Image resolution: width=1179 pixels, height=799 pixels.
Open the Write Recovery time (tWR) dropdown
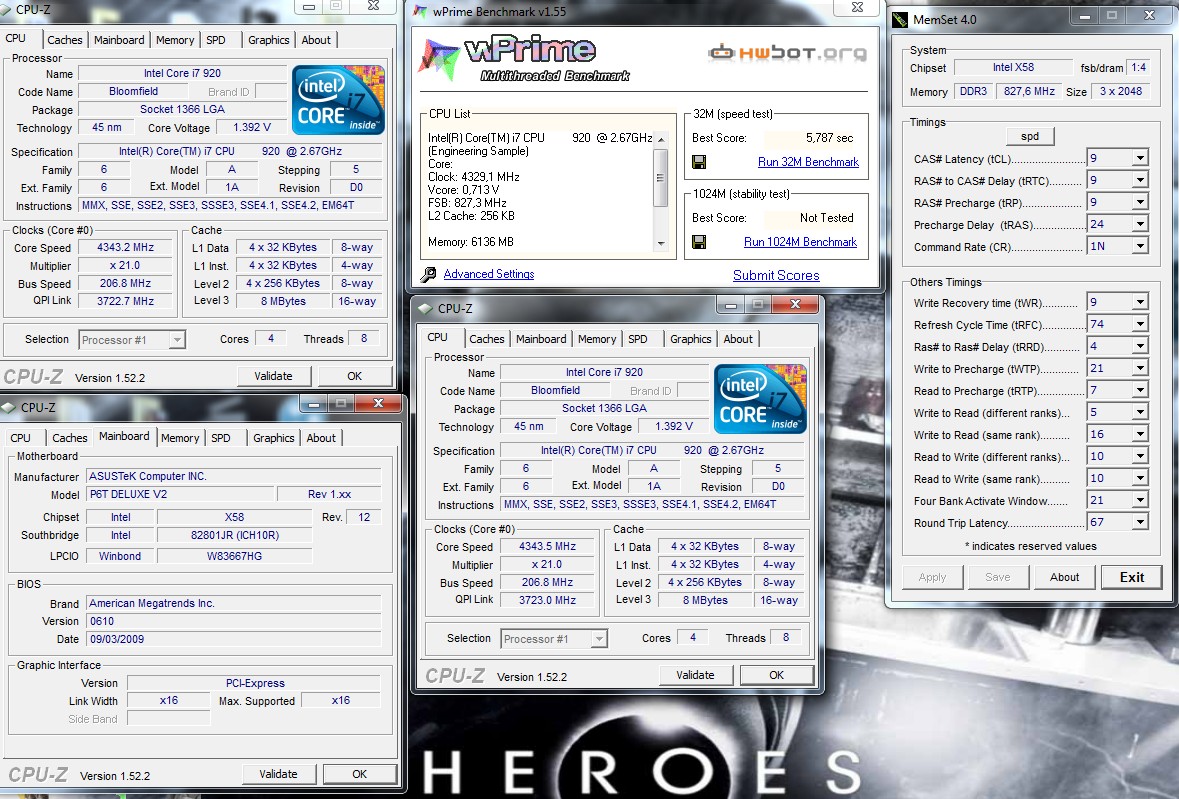click(1140, 302)
